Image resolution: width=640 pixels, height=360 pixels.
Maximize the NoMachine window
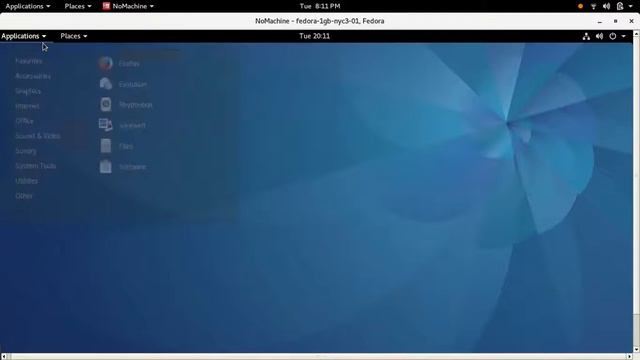pyautogui.click(x=616, y=21)
